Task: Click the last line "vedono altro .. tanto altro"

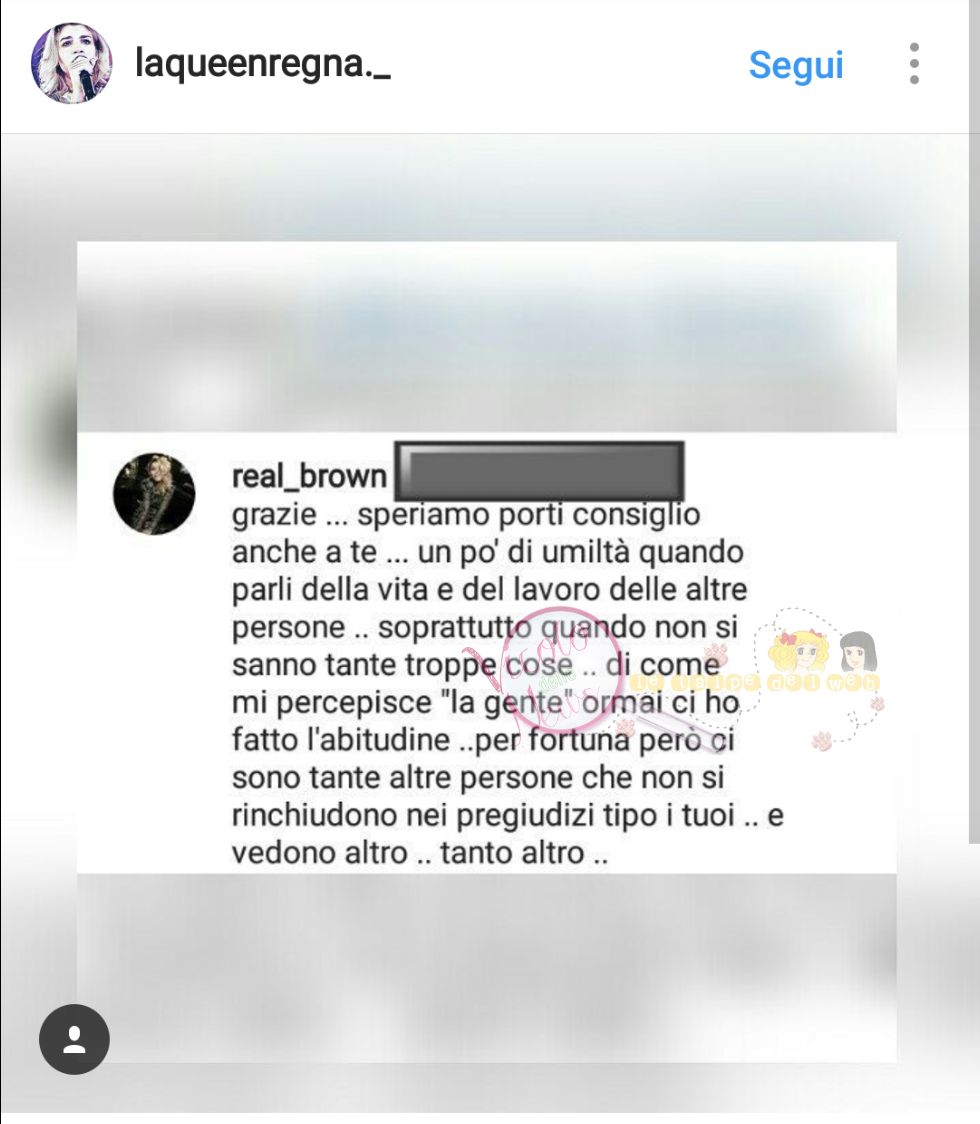Action: pyautogui.click(x=420, y=853)
